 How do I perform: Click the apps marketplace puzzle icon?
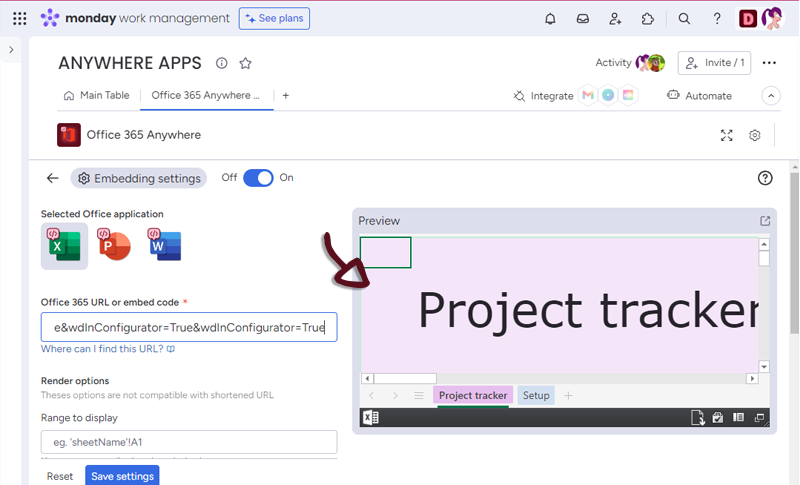click(648, 18)
